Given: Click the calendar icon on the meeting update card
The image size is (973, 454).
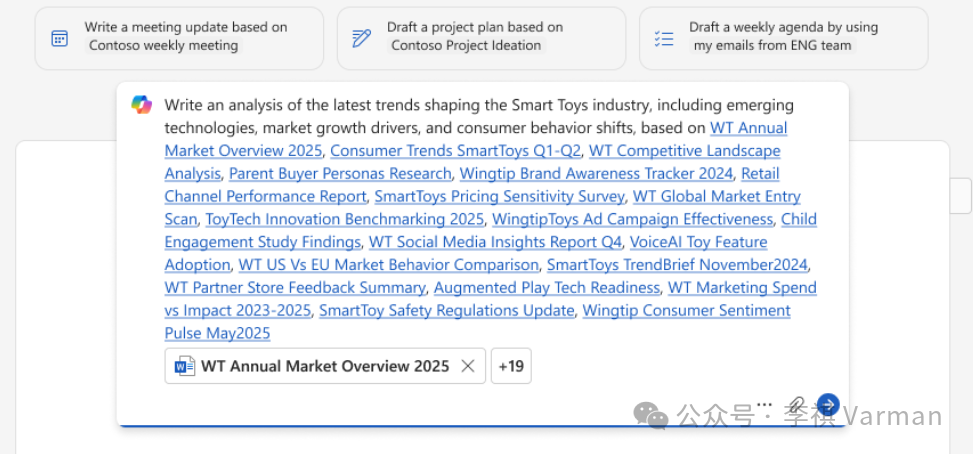Looking at the screenshot, I should pyautogui.click(x=60, y=38).
